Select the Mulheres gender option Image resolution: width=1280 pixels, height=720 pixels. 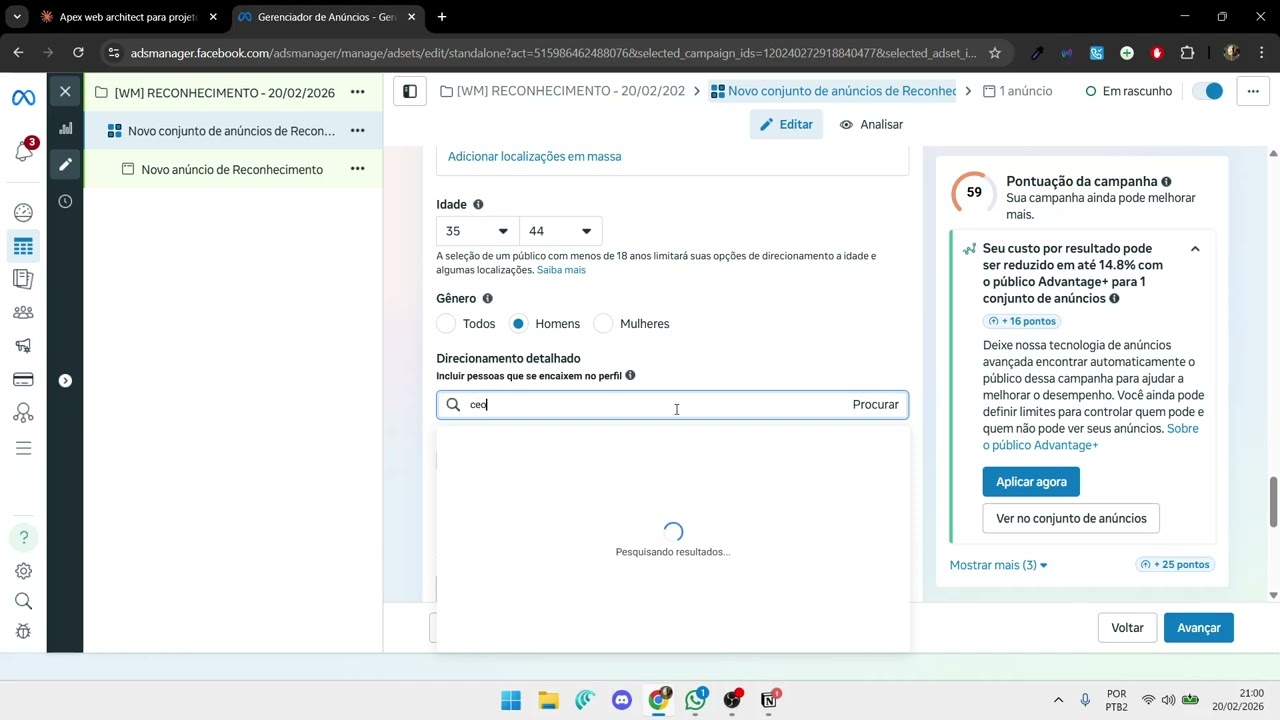(x=603, y=323)
